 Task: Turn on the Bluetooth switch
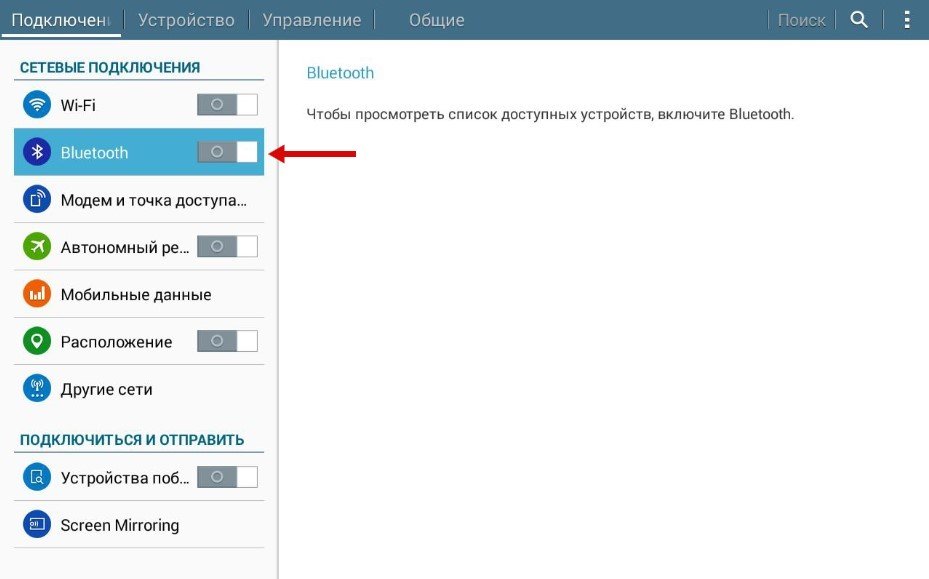[x=228, y=152]
